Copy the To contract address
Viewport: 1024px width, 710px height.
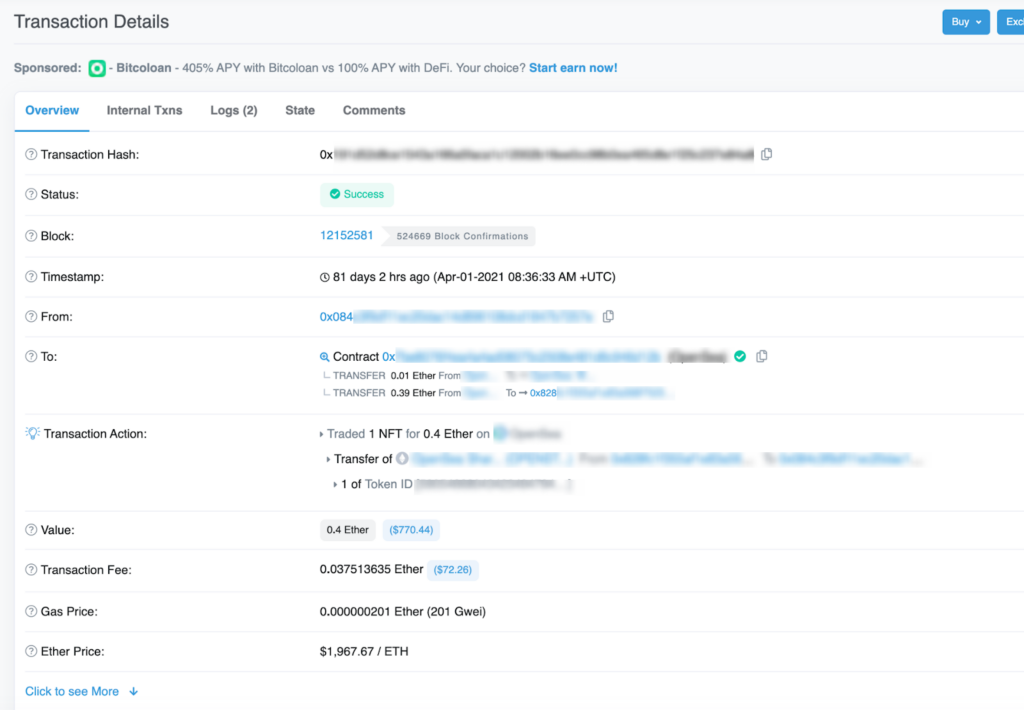(762, 357)
